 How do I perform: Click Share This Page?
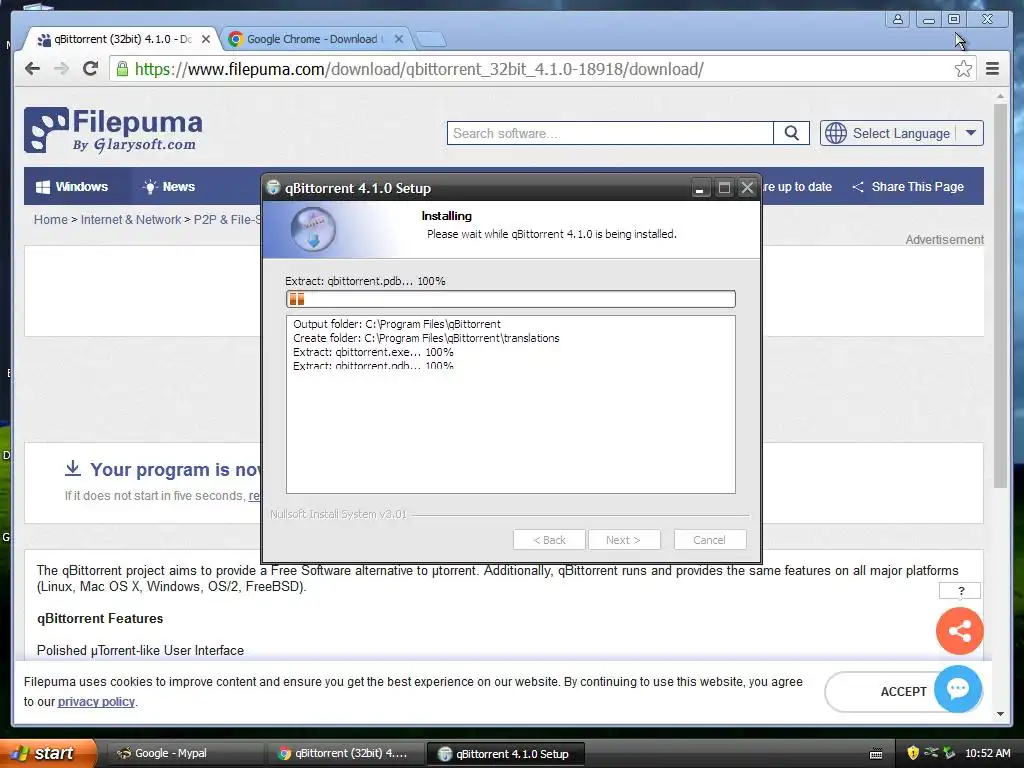click(908, 187)
